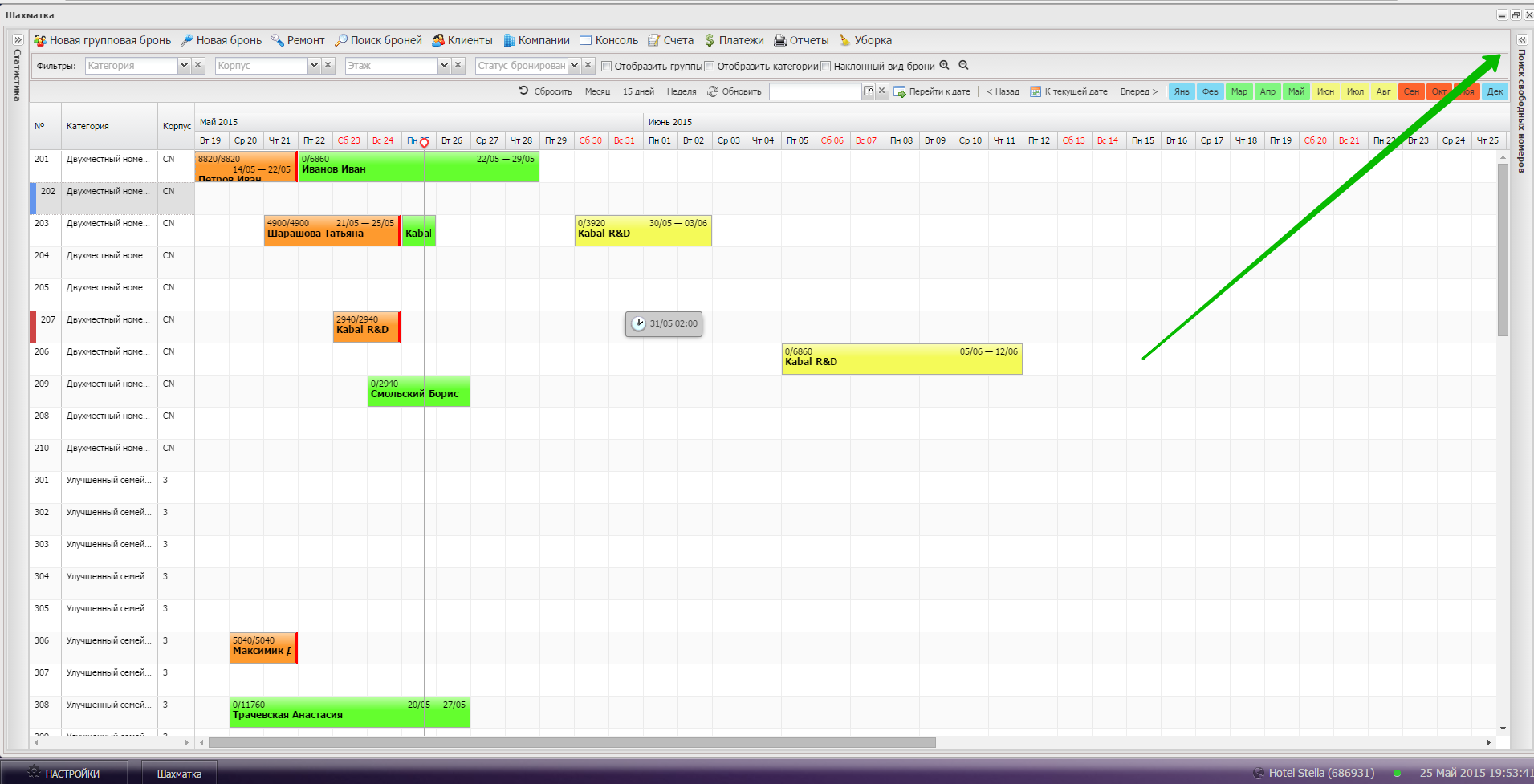Viewport: 1534px width, 784px height.
Task: Switch to Шахматка tab in taskbar
Action: (179, 774)
